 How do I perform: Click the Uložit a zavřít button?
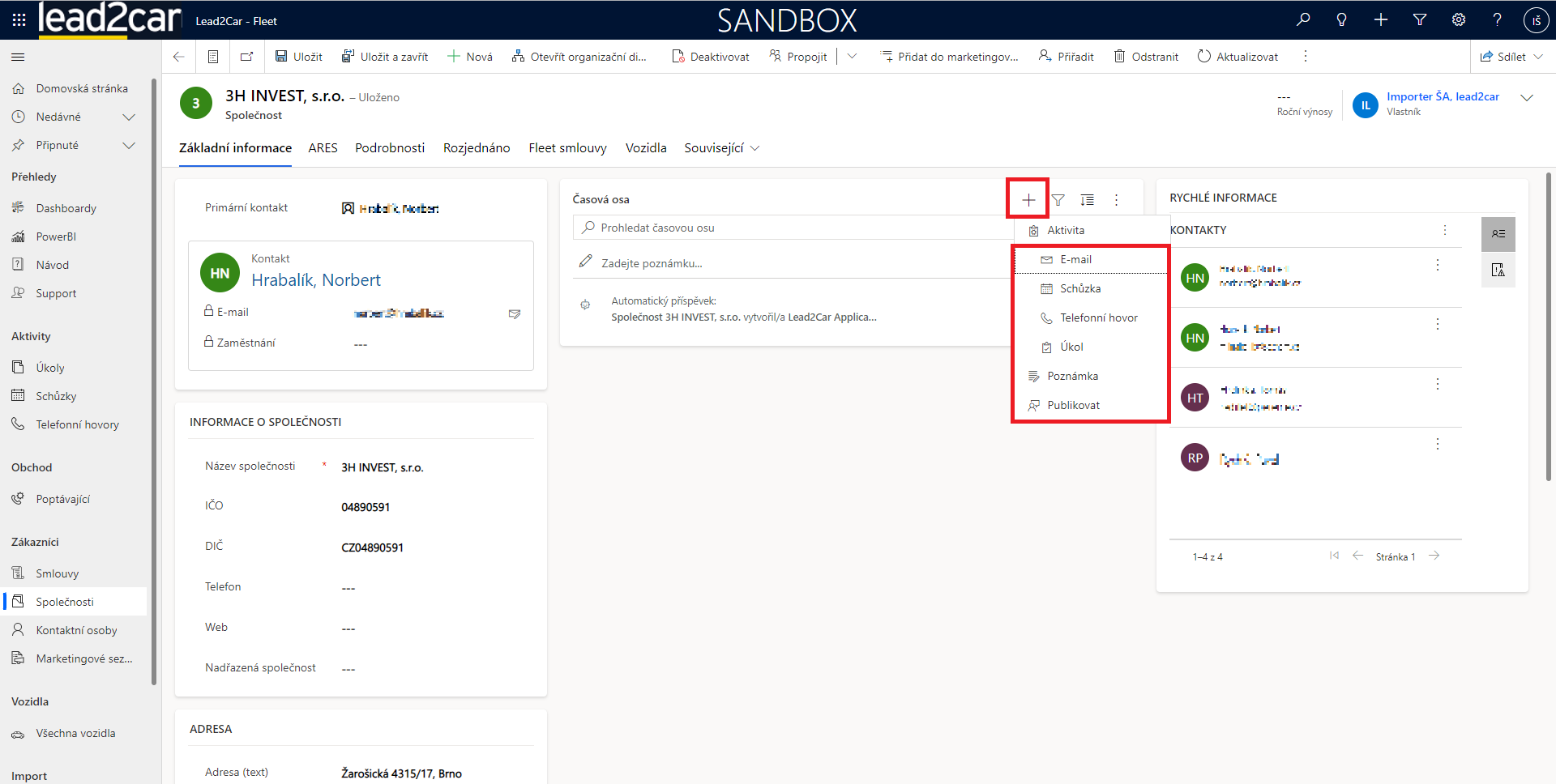(385, 57)
